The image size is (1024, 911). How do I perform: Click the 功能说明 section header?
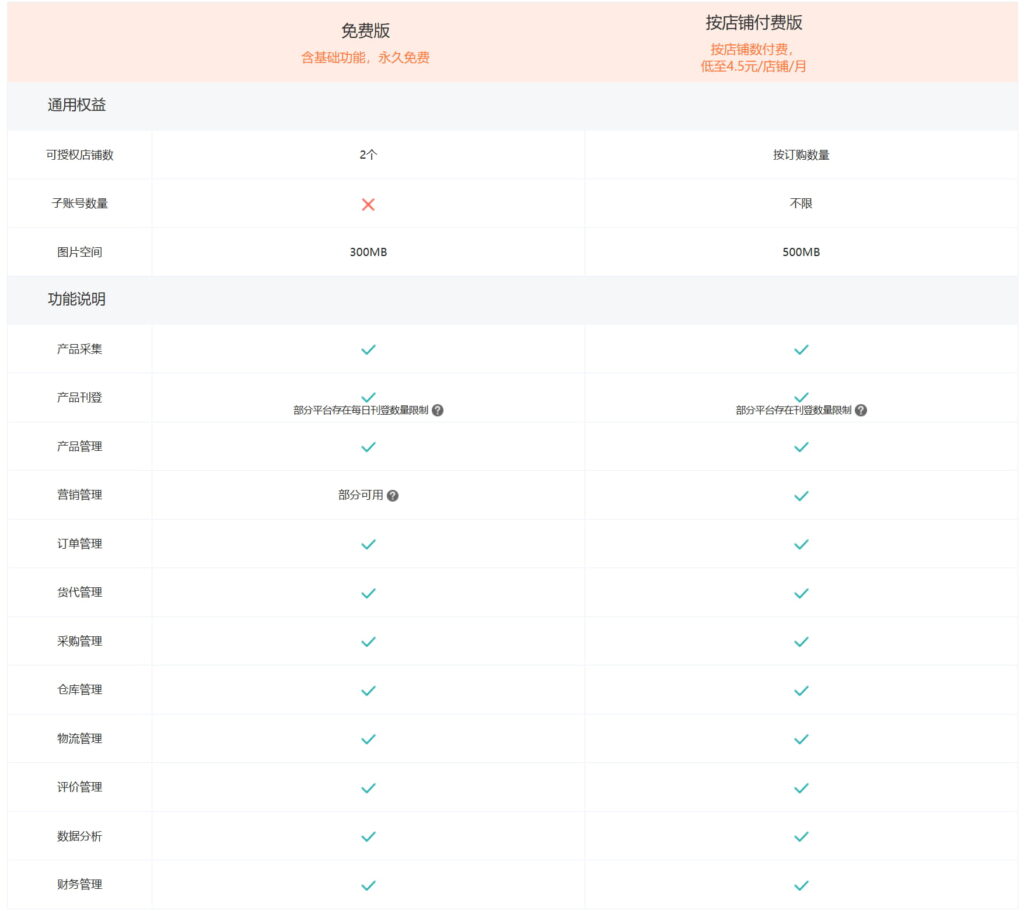point(77,299)
